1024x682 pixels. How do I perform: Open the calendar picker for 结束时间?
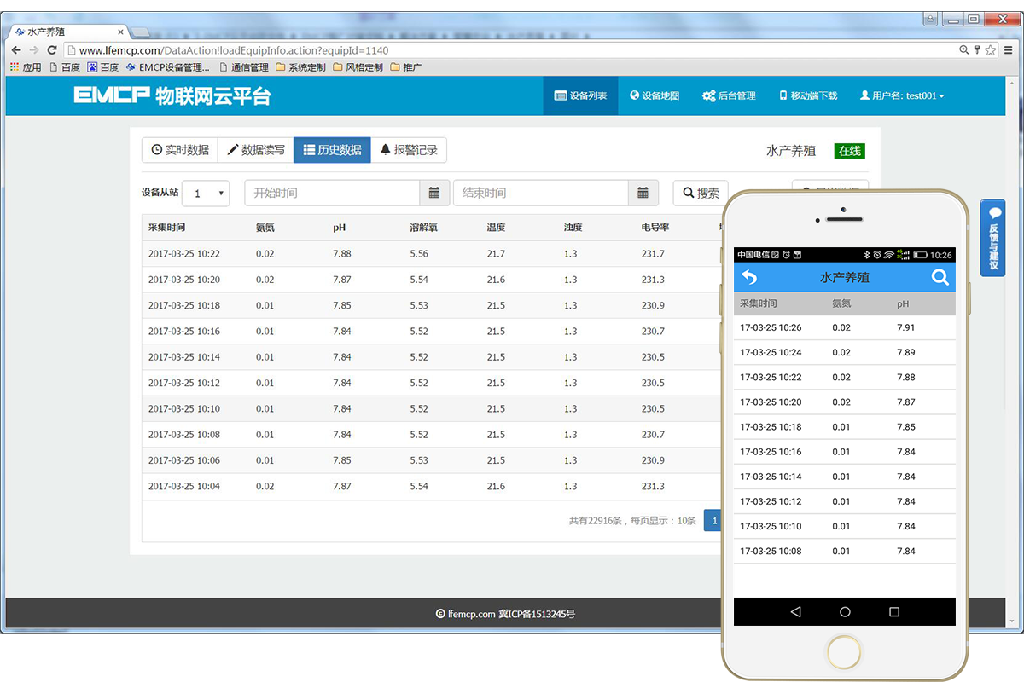[x=643, y=193]
